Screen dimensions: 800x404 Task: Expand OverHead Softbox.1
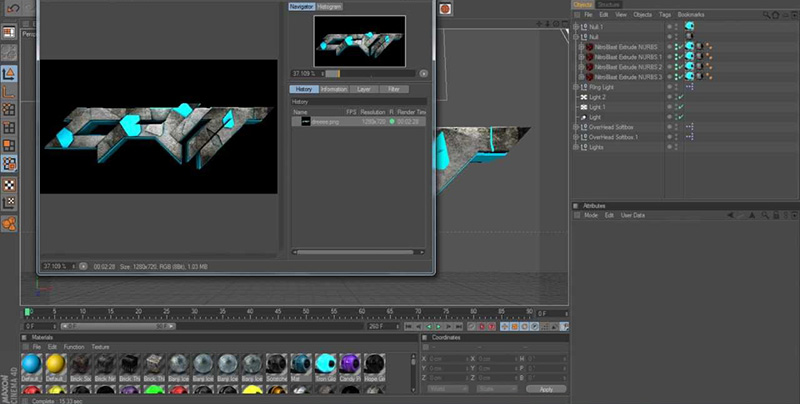(x=576, y=137)
